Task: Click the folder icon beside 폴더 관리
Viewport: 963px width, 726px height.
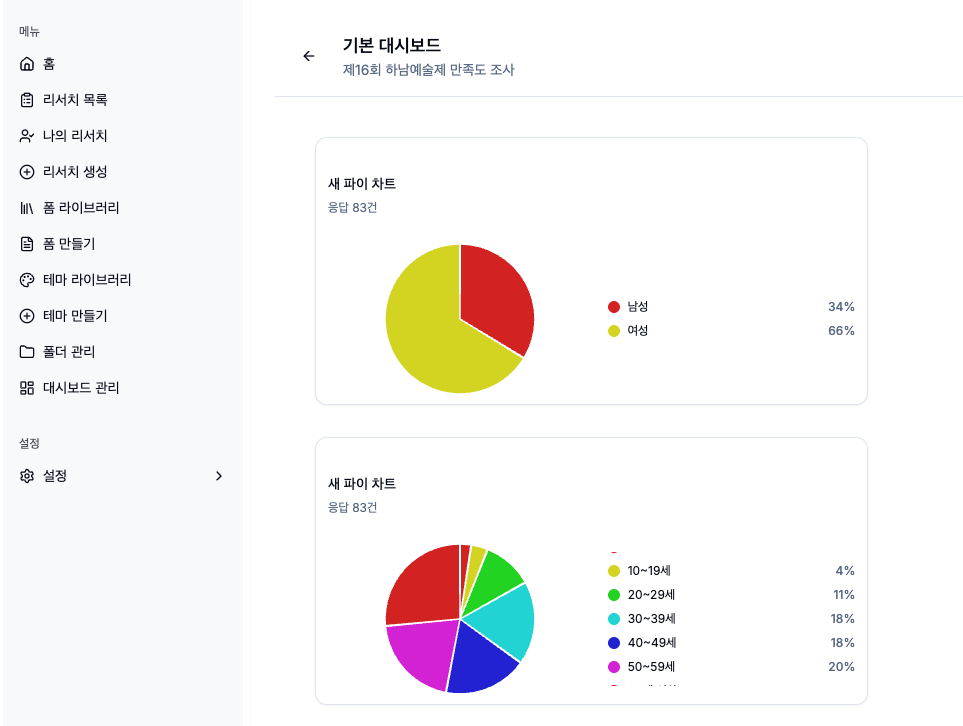Action: click(27, 352)
